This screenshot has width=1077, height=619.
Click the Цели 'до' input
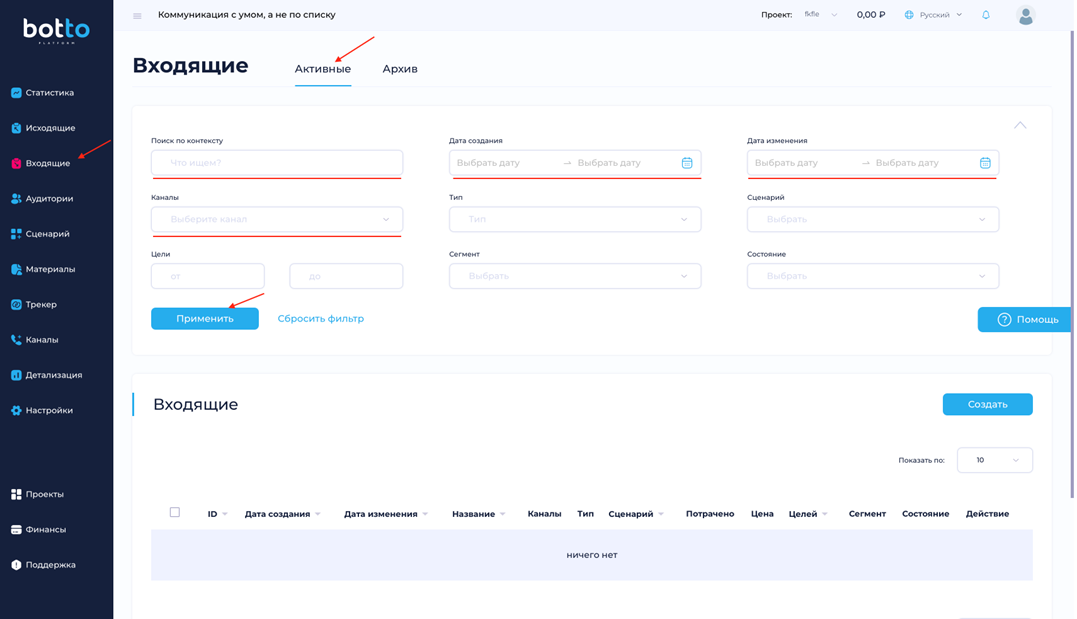tap(346, 276)
